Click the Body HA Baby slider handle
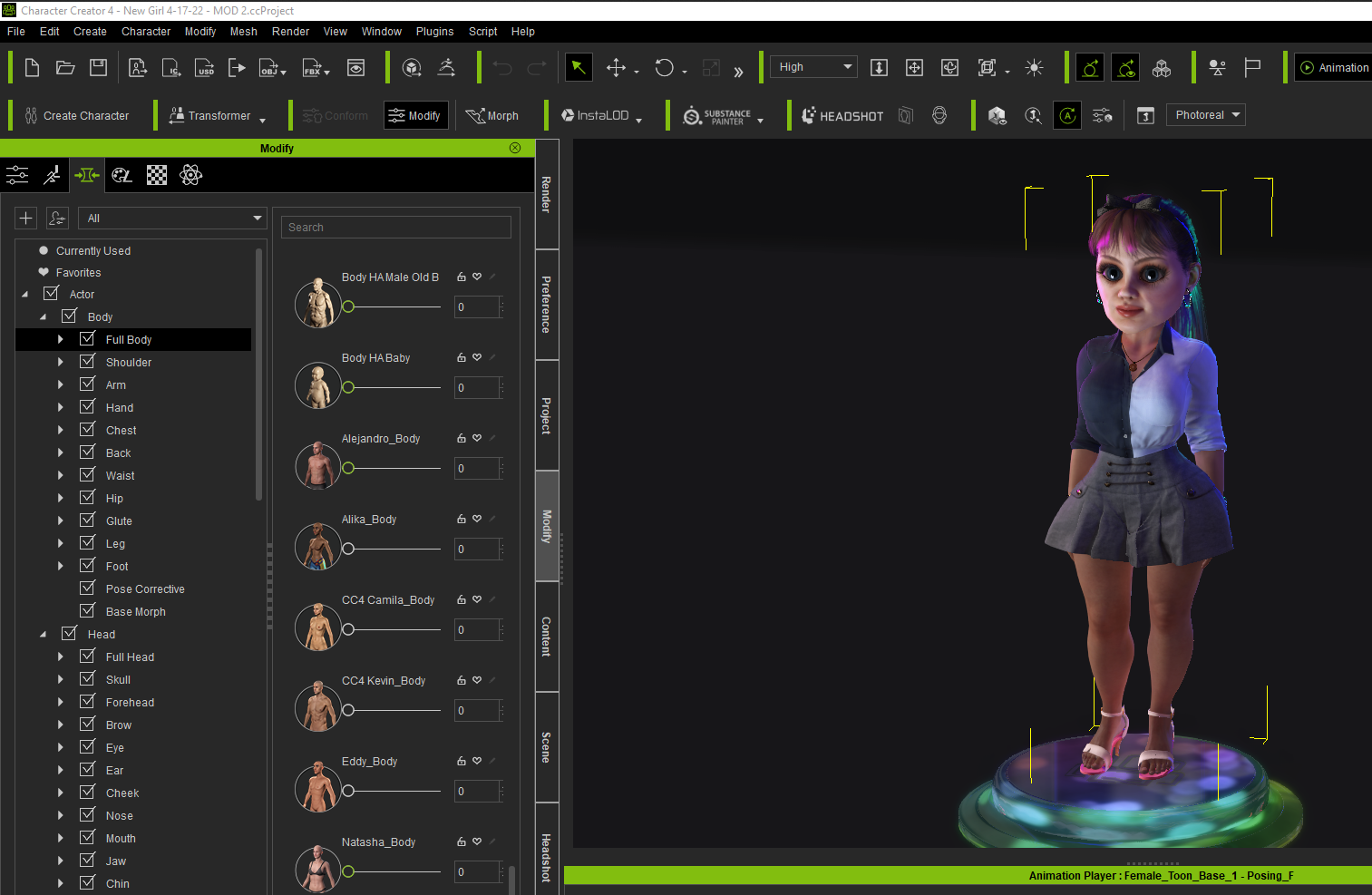 [348, 387]
